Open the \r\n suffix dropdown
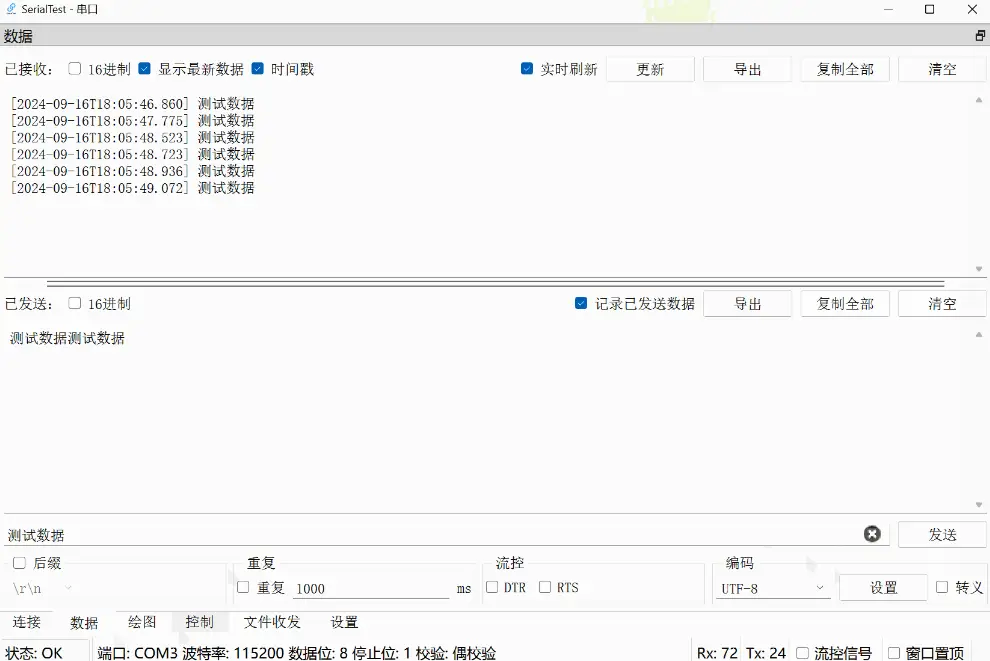Viewport: 990px width, 661px height. click(x=42, y=588)
